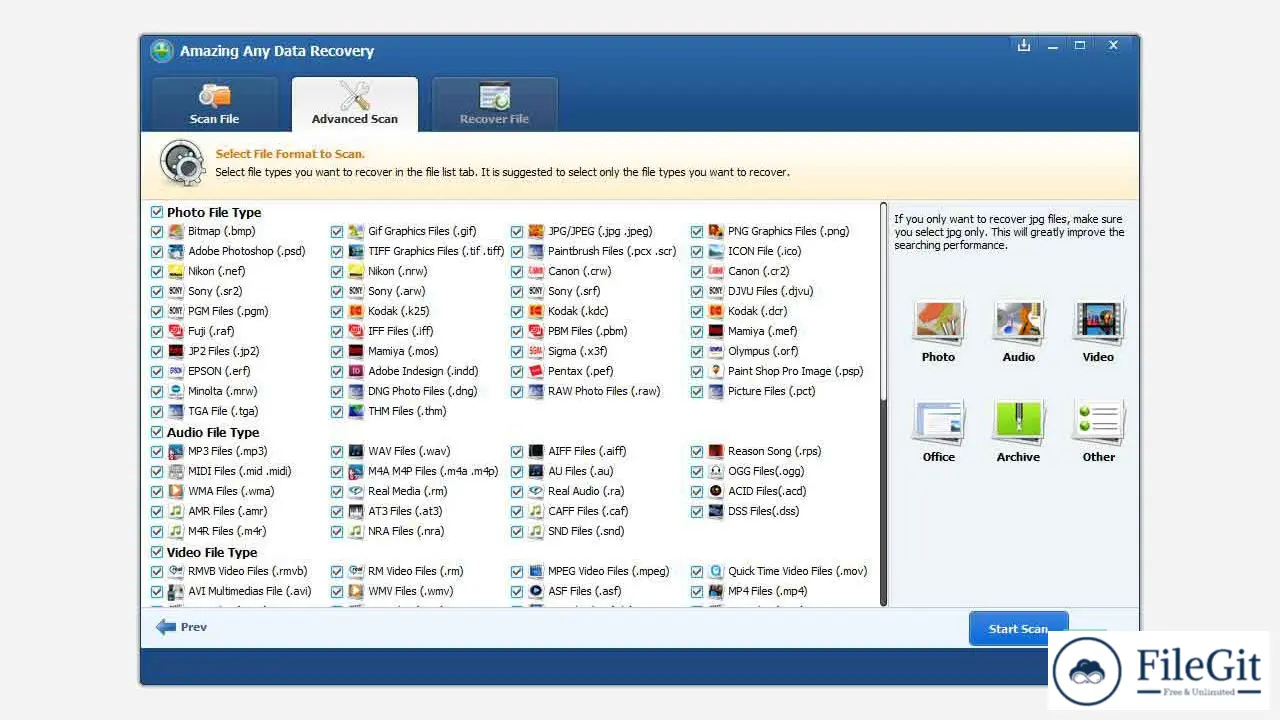The image size is (1280, 720).
Task: Click the 'Reason Song (.rps)' label
Action: [774, 451]
